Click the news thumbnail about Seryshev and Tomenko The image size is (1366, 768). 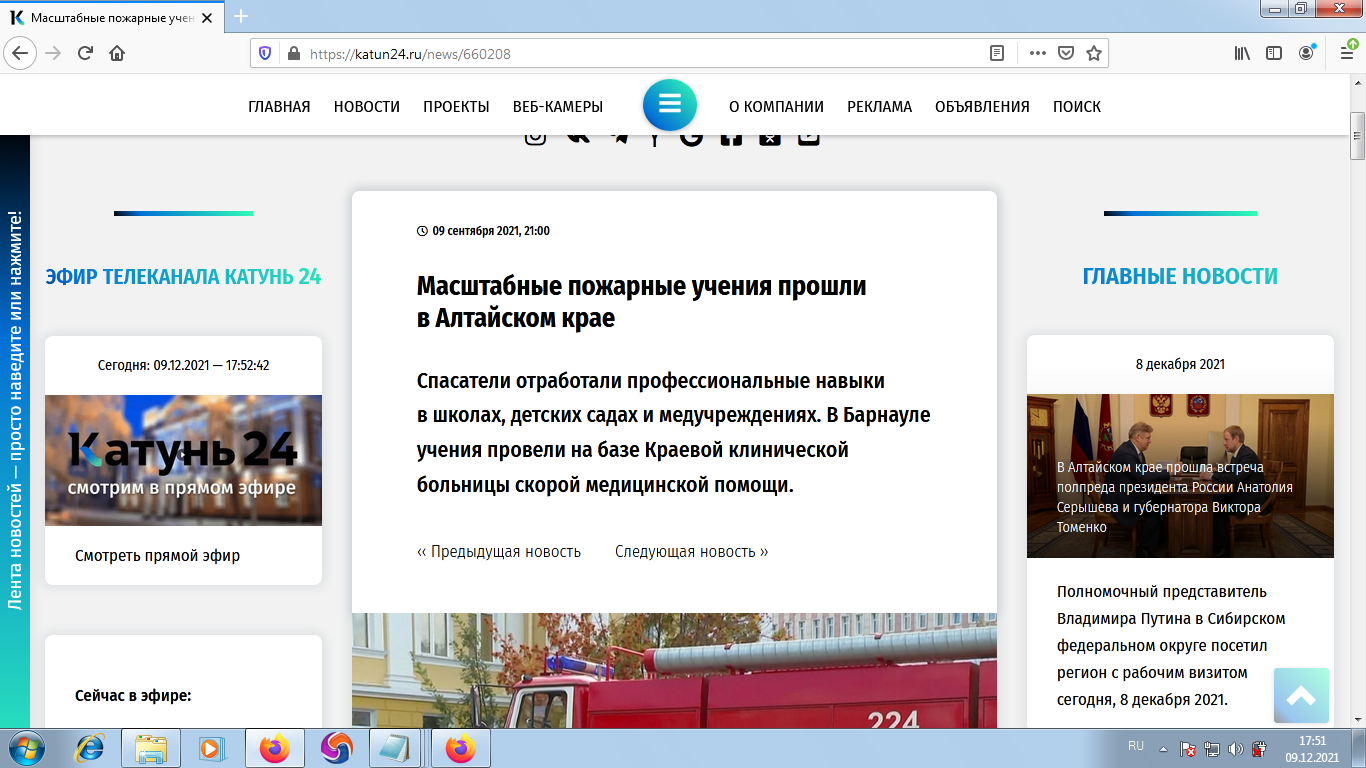pyautogui.click(x=1180, y=475)
